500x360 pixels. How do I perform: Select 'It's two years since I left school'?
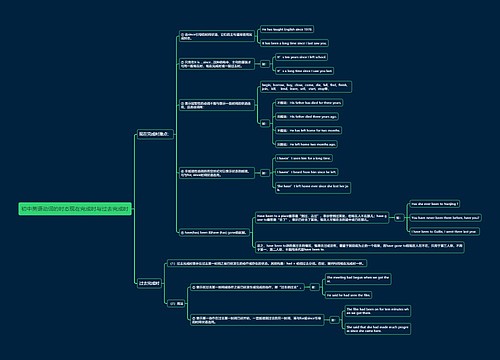click(301, 57)
